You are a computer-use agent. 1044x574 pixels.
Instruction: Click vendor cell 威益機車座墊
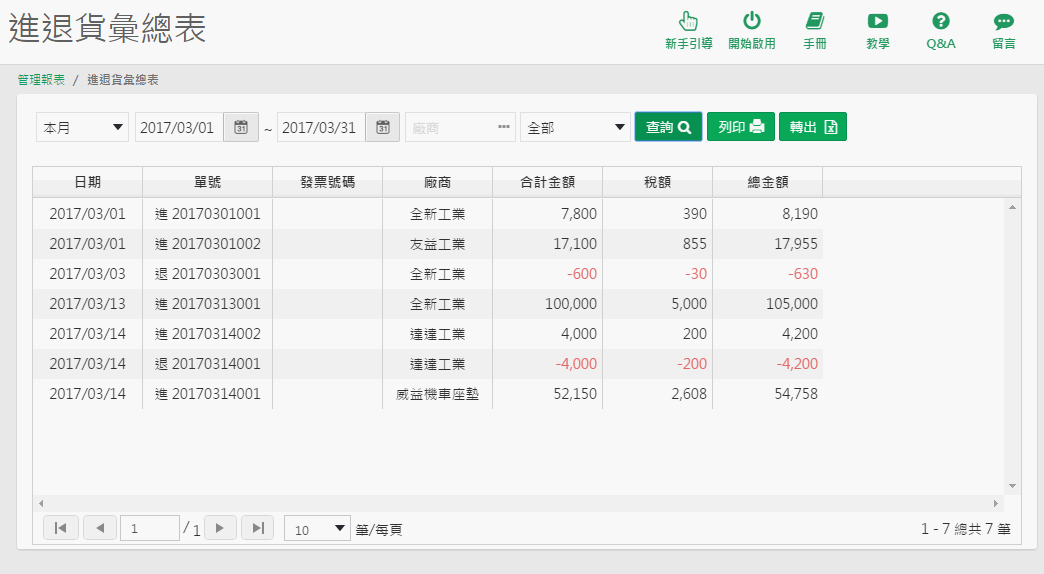(437, 394)
